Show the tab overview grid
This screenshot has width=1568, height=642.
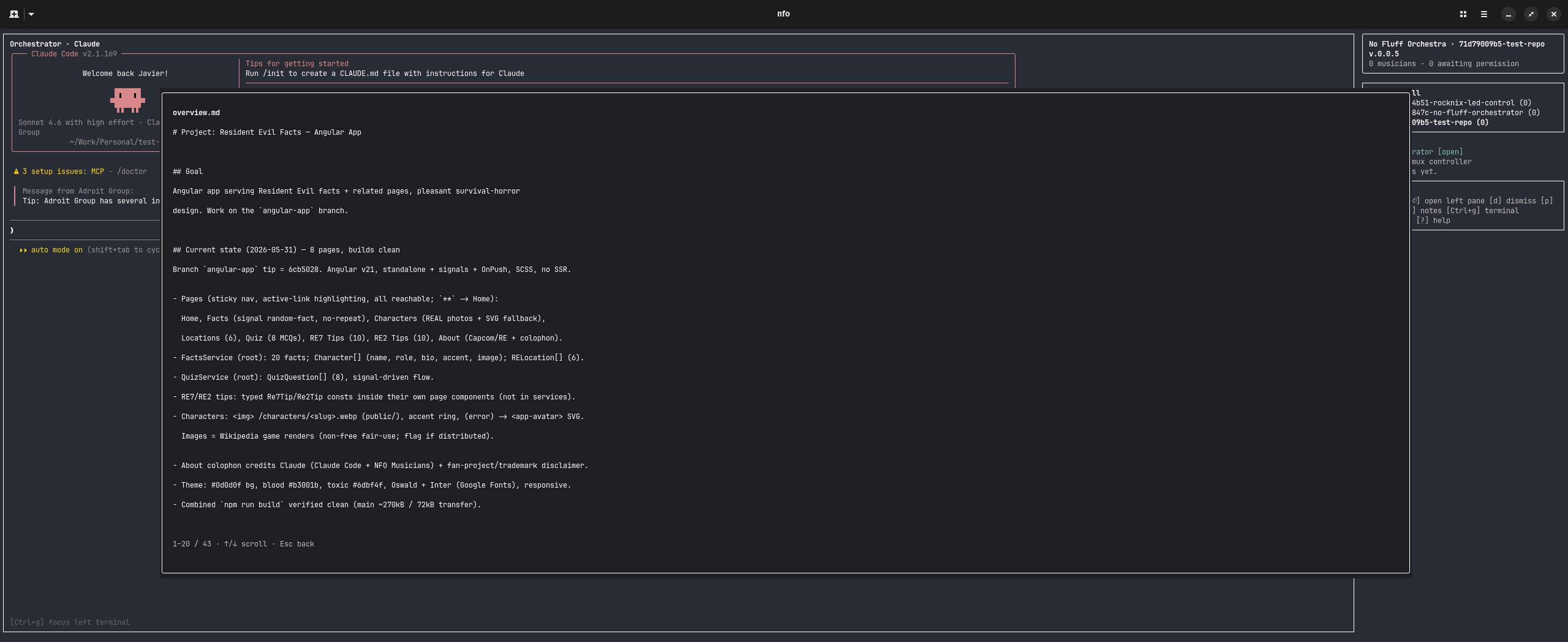click(x=1463, y=13)
